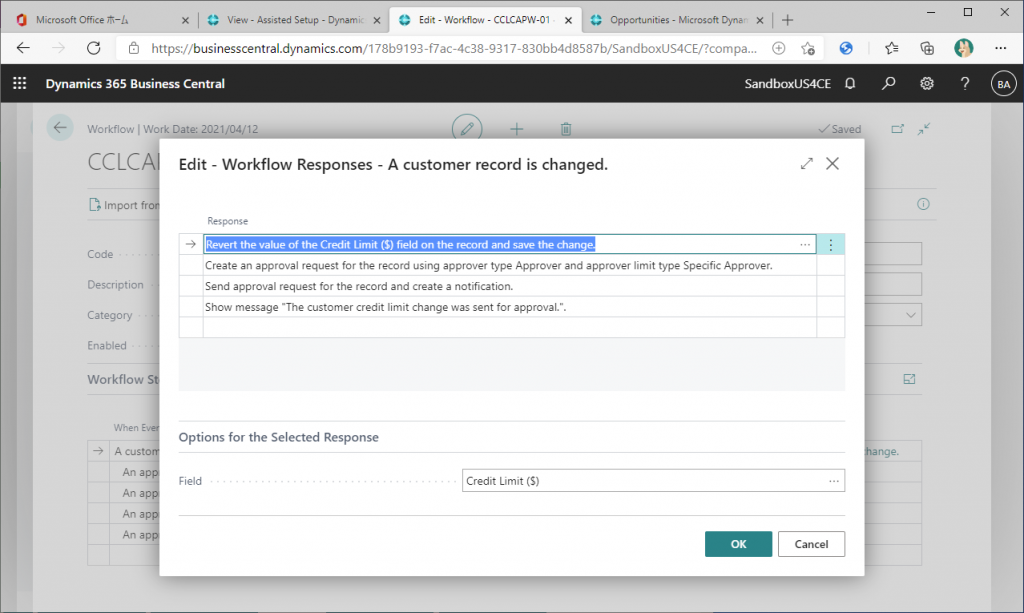Click the plus new record icon
1024x613 pixels.
pos(517,129)
